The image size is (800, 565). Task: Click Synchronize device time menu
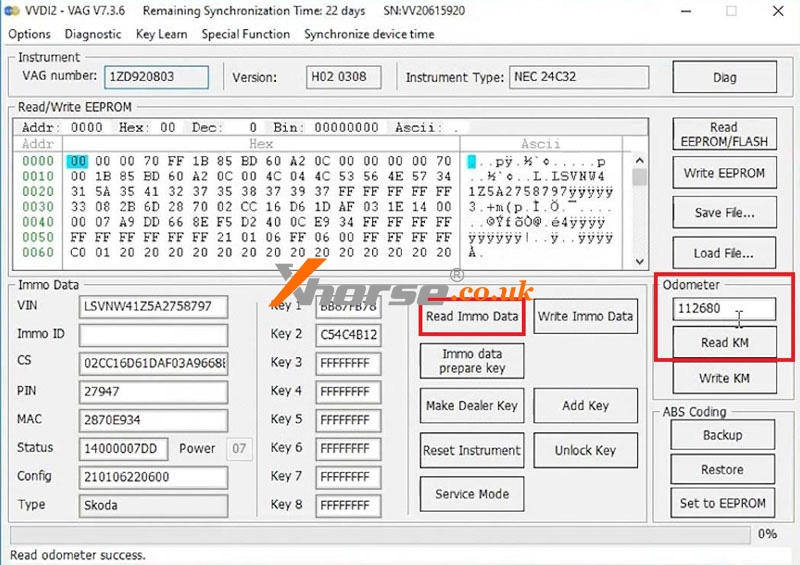[x=369, y=34]
